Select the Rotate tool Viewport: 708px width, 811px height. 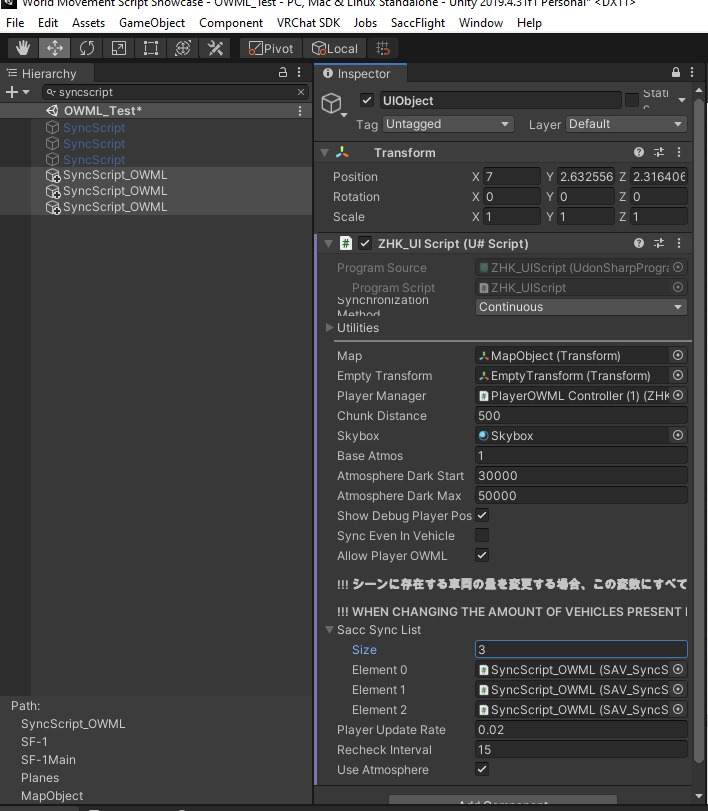click(x=86, y=49)
